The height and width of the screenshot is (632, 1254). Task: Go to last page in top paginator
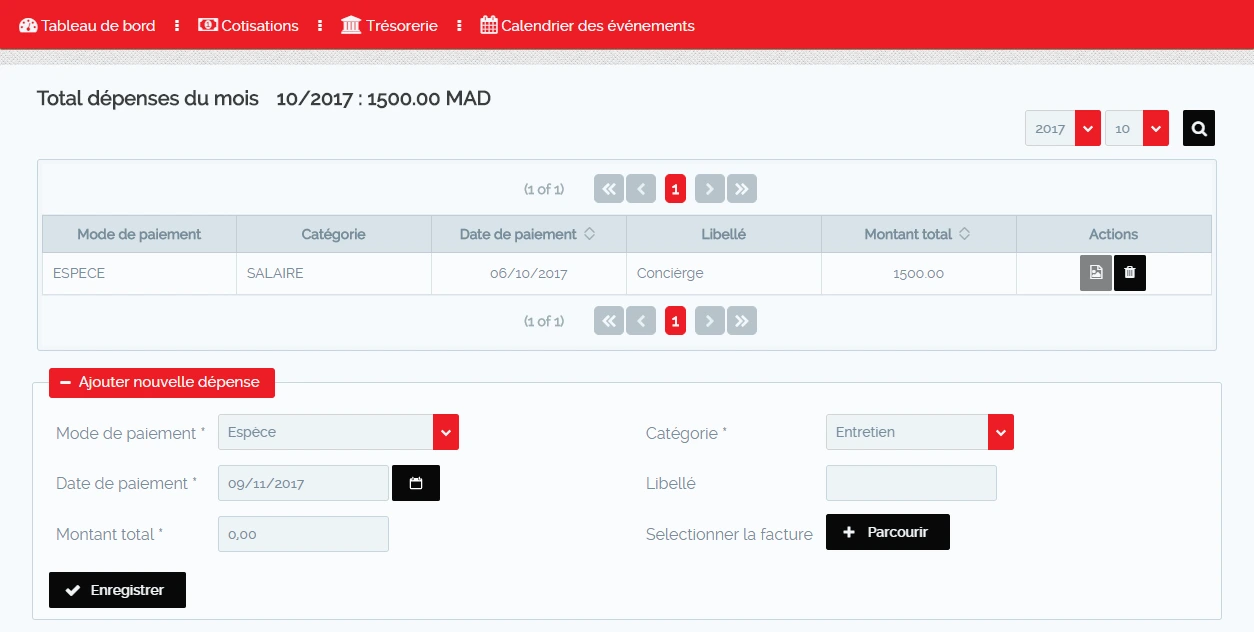(x=741, y=188)
